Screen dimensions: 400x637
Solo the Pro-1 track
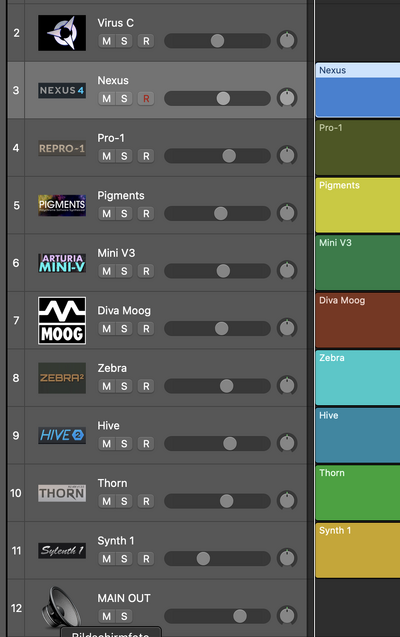(124, 156)
